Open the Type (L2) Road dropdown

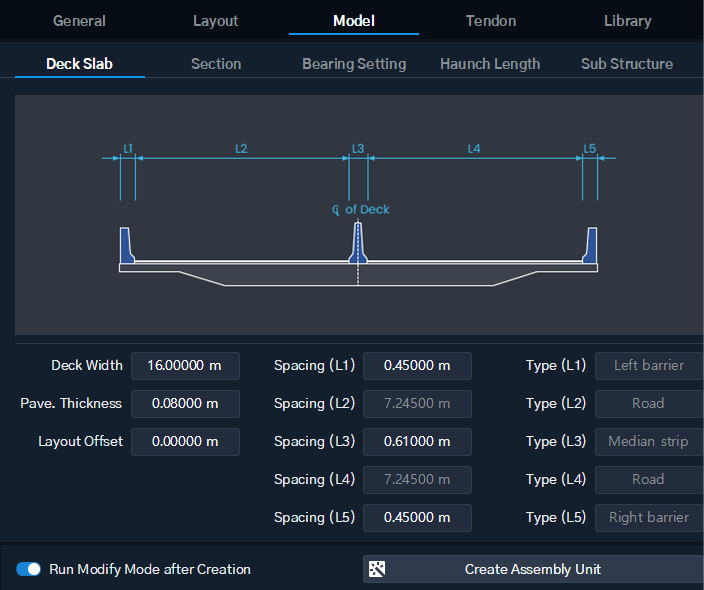(x=649, y=404)
